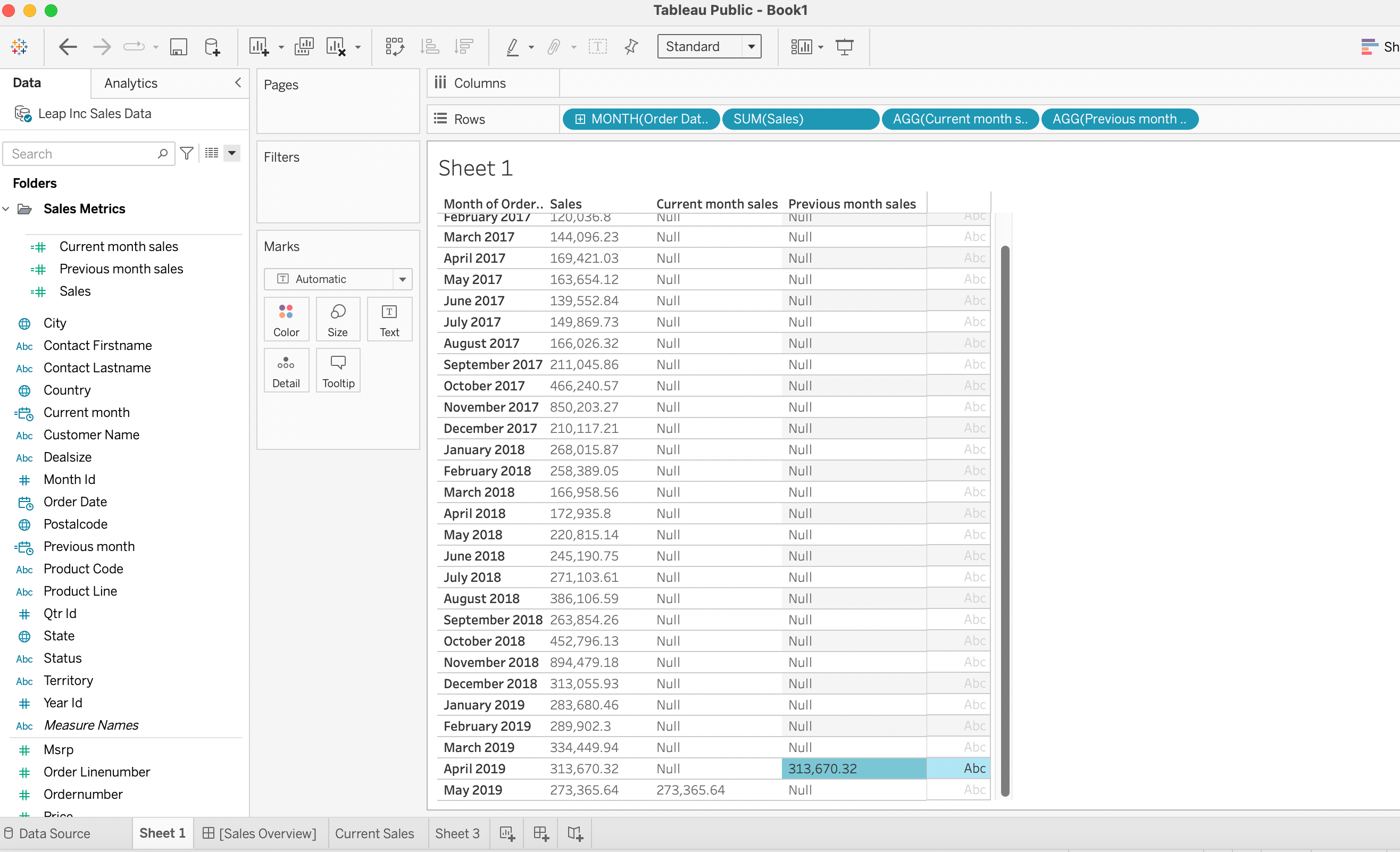The width and height of the screenshot is (1400, 852).
Task: Click the Undo back arrow in toolbar
Action: (68, 47)
